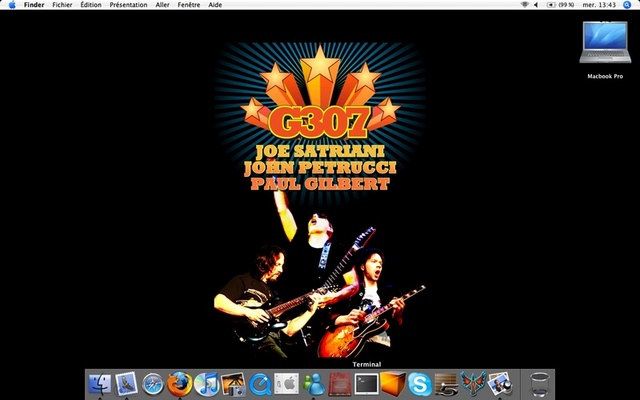640x400 pixels.
Task: Open Spotlight search in menu bar
Action: click(x=627, y=5)
